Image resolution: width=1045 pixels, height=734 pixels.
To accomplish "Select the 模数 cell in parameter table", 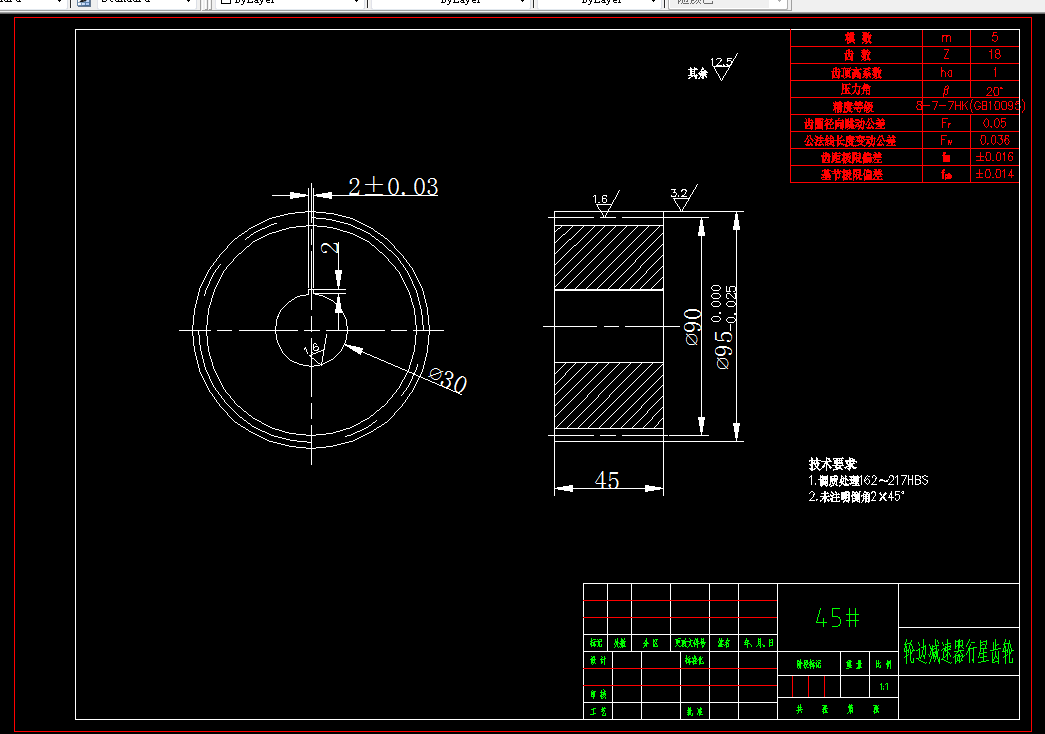I will click(x=858, y=38).
